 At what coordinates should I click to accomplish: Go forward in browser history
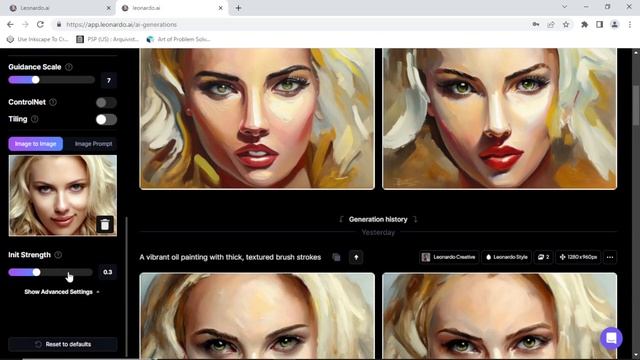pos(25,24)
